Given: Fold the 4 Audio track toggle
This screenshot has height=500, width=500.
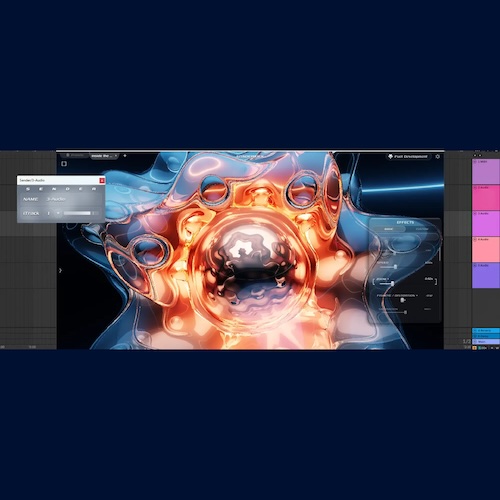Looking at the screenshot, I should (x=475, y=240).
